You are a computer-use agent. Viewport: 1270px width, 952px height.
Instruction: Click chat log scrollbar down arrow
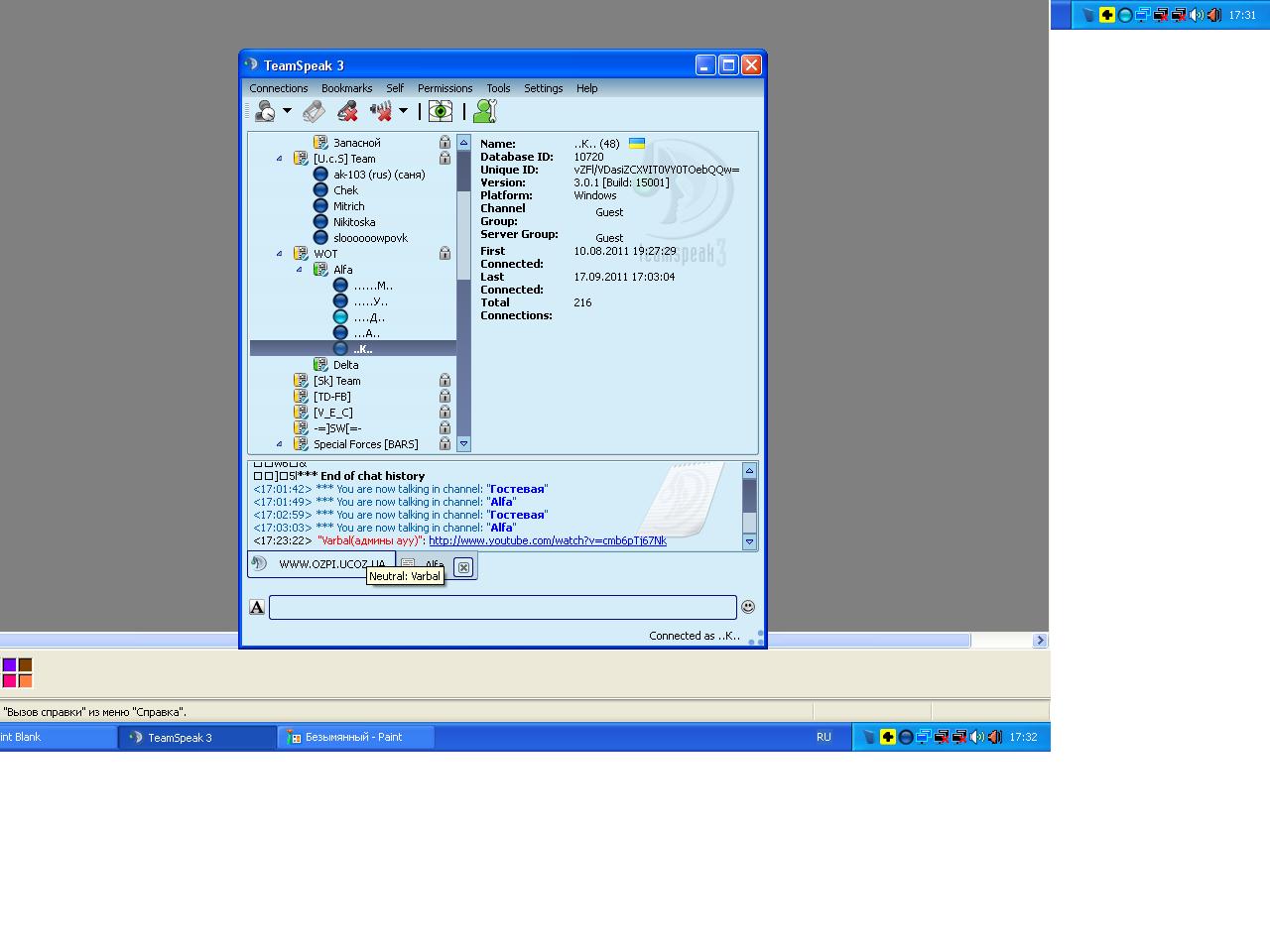point(749,542)
